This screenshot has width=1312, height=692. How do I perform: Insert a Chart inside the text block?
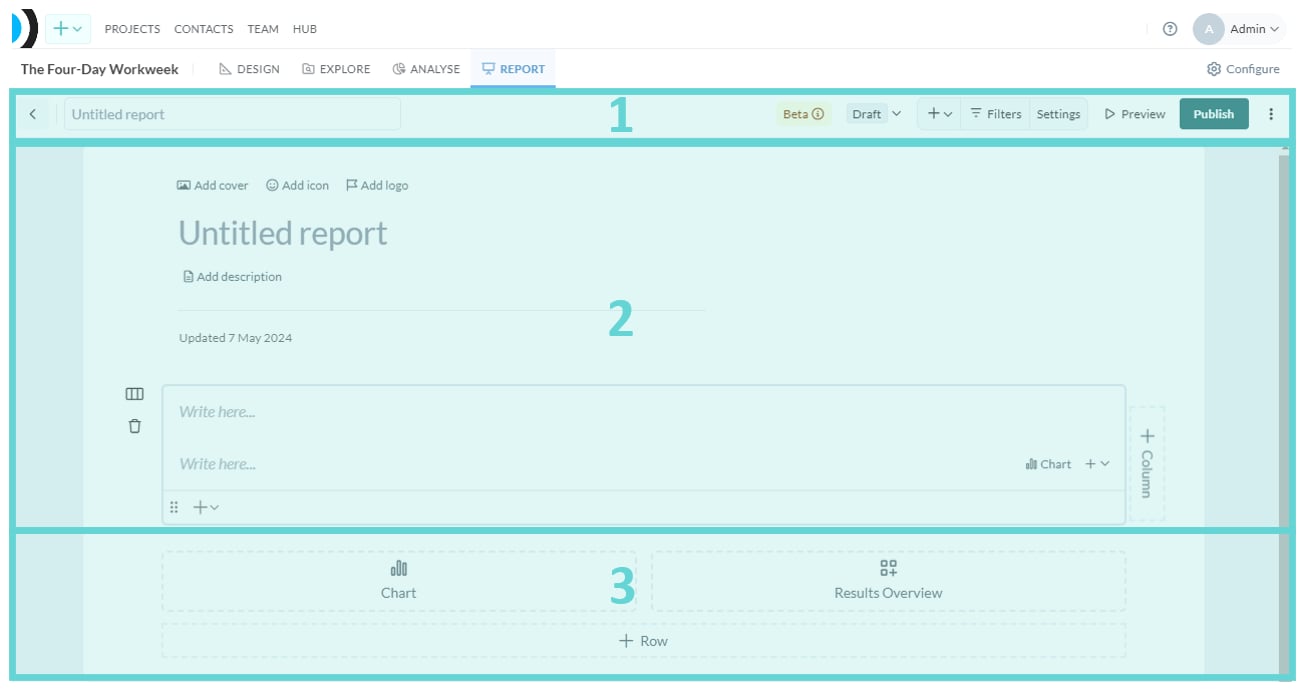pos(1048,464)
